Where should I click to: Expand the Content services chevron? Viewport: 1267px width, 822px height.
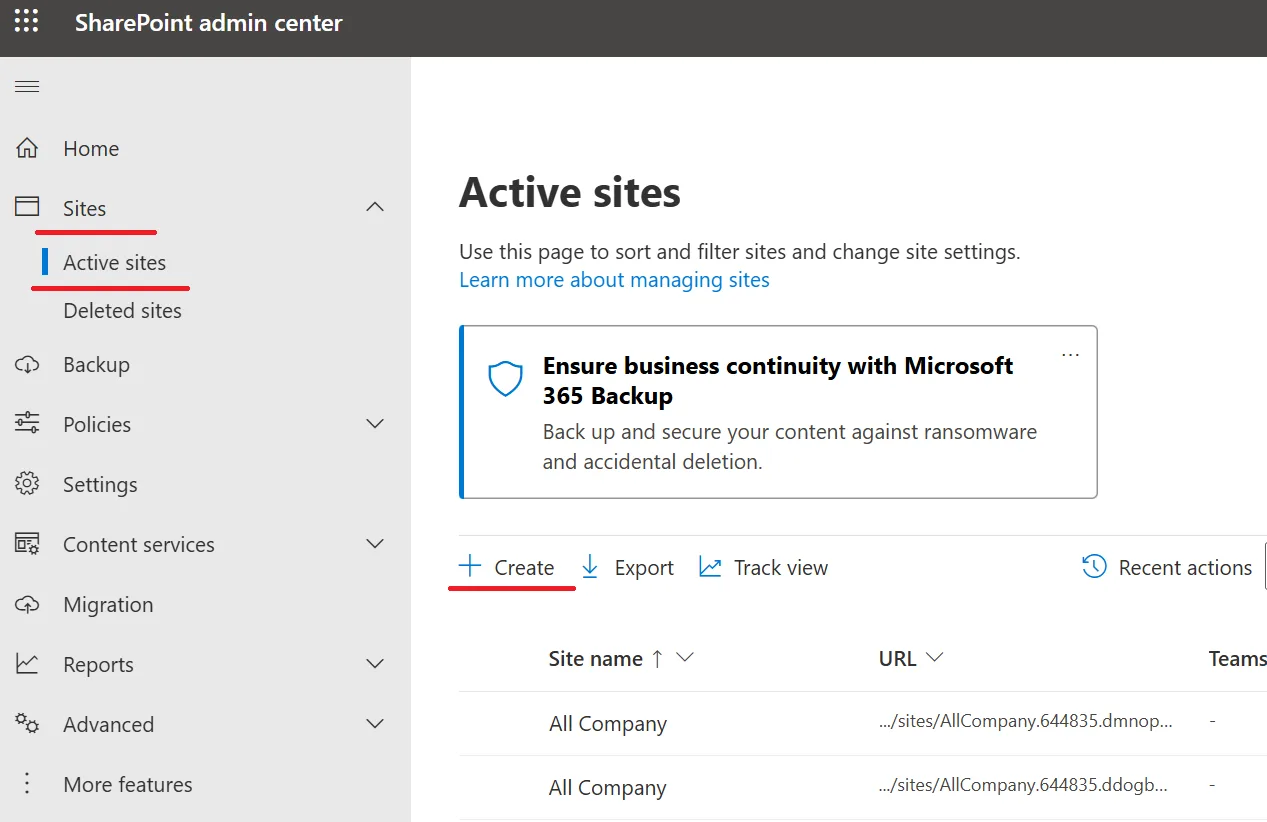375,544
